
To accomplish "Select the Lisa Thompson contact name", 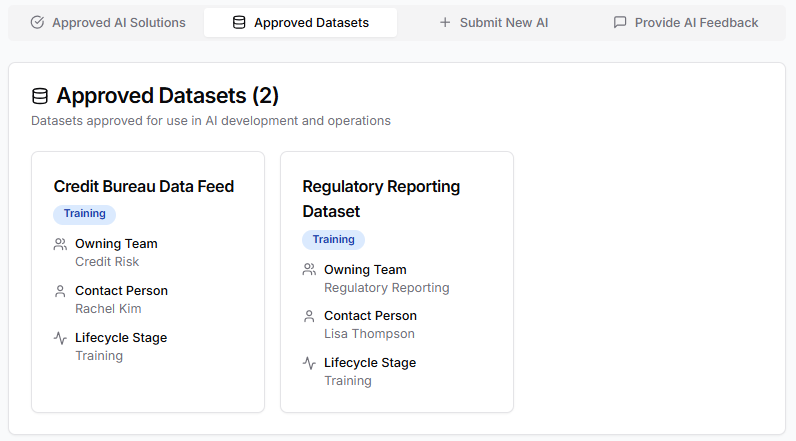I will point(369,334).
